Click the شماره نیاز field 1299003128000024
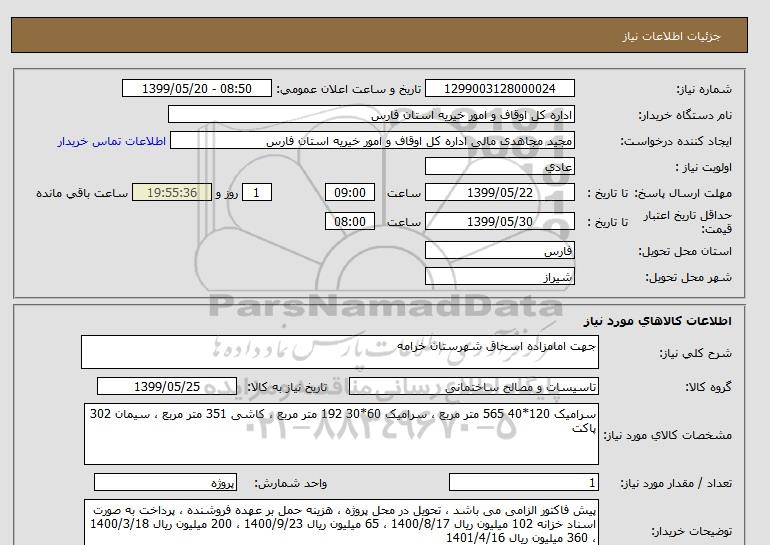770x545 pixels. pyautogui.click(x=499, y=89)
